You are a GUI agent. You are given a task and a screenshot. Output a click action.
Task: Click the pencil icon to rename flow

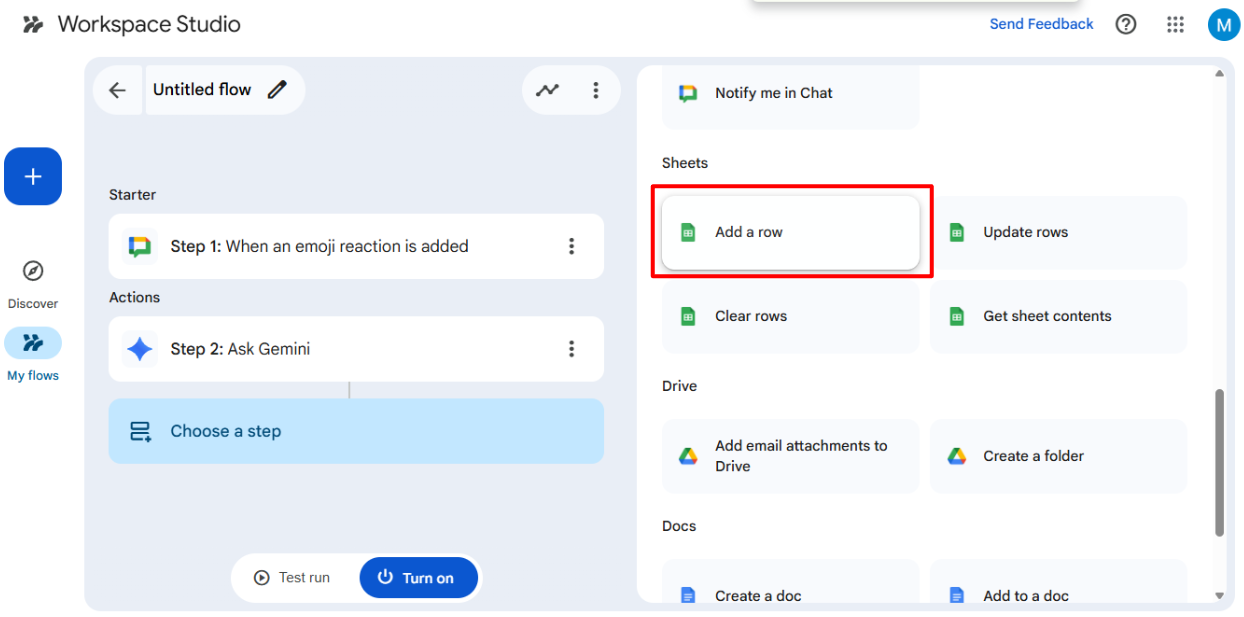click(x=277, y=90)
